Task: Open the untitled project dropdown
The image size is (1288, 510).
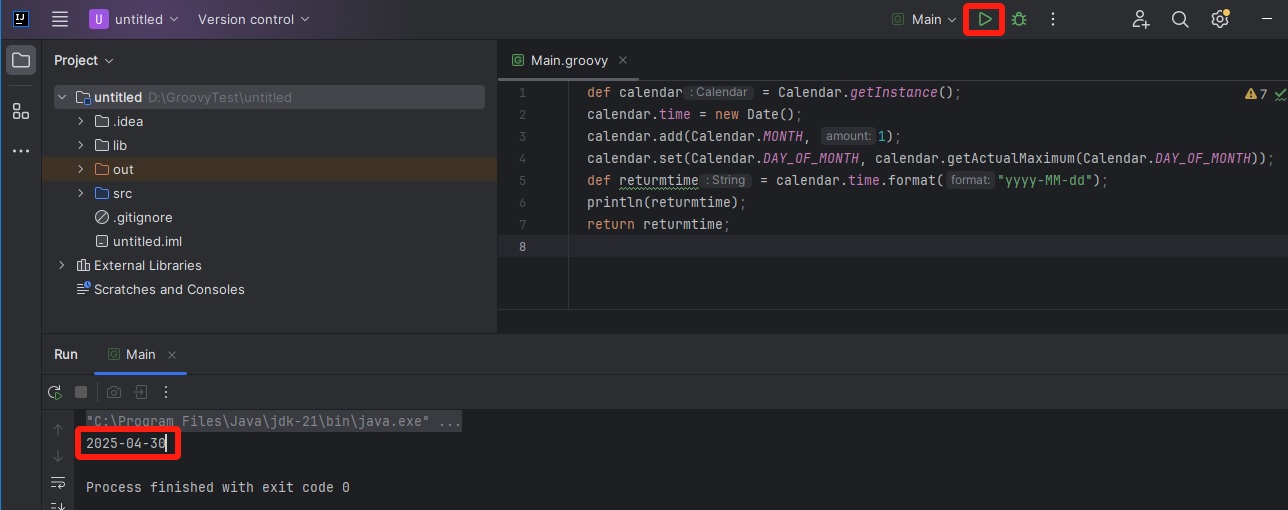Action: [134, 19]
